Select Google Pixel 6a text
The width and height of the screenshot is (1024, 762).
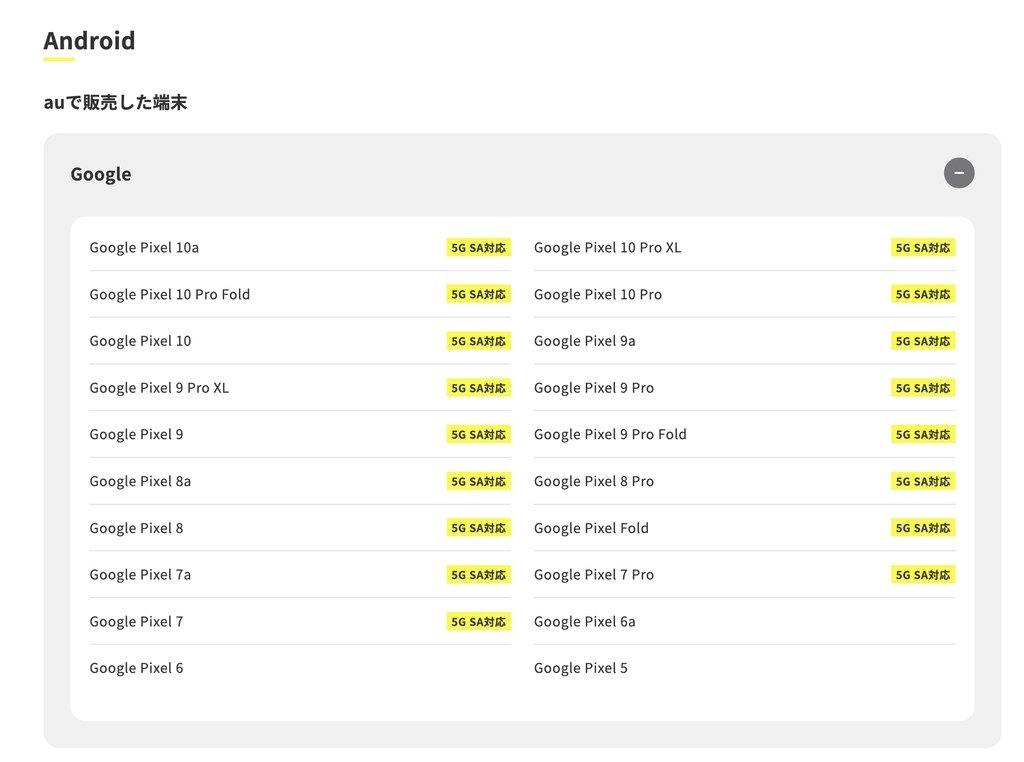click(x=584, y=622)
